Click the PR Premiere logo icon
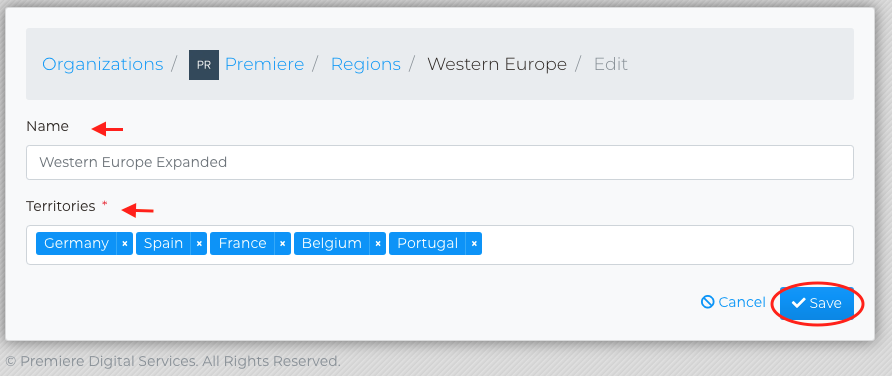Viewport: 892px width, 376px height. pyautogui.click(x=204, y=65)
